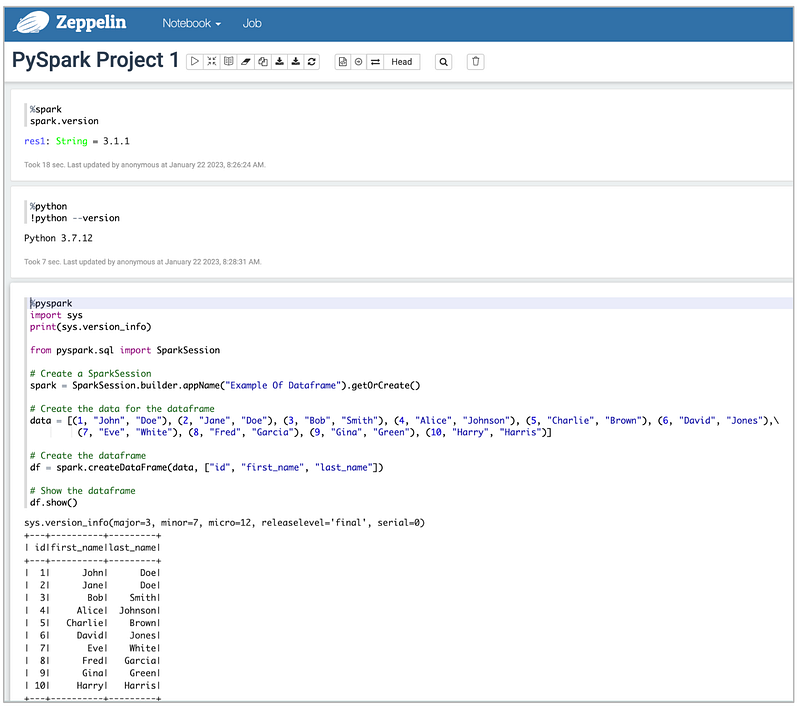Click the Zeppelin logo home link

[71, 22]
